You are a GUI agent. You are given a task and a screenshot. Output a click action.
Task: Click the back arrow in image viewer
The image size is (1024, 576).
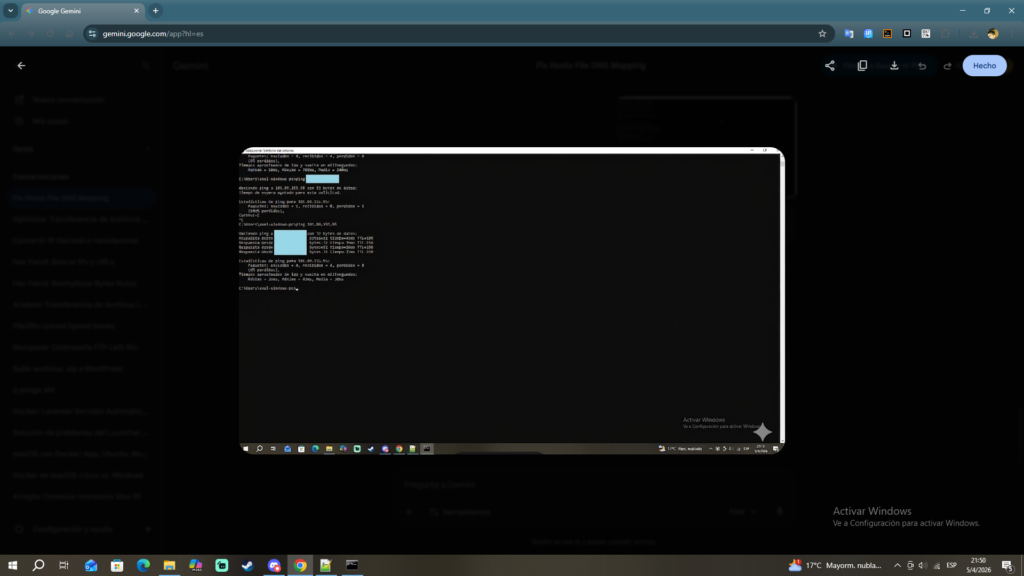click(x=21, y=65)
